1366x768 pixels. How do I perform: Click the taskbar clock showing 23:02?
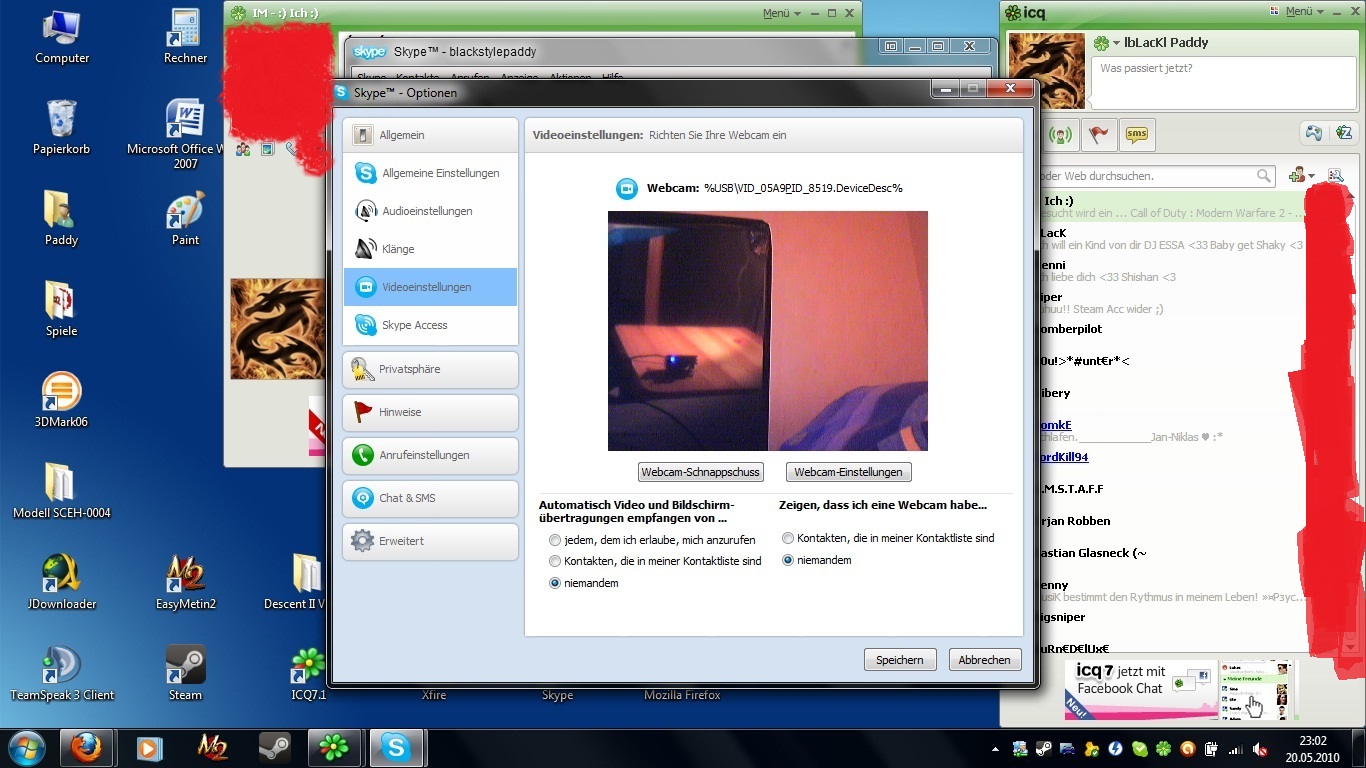(x=1313, y=748)
